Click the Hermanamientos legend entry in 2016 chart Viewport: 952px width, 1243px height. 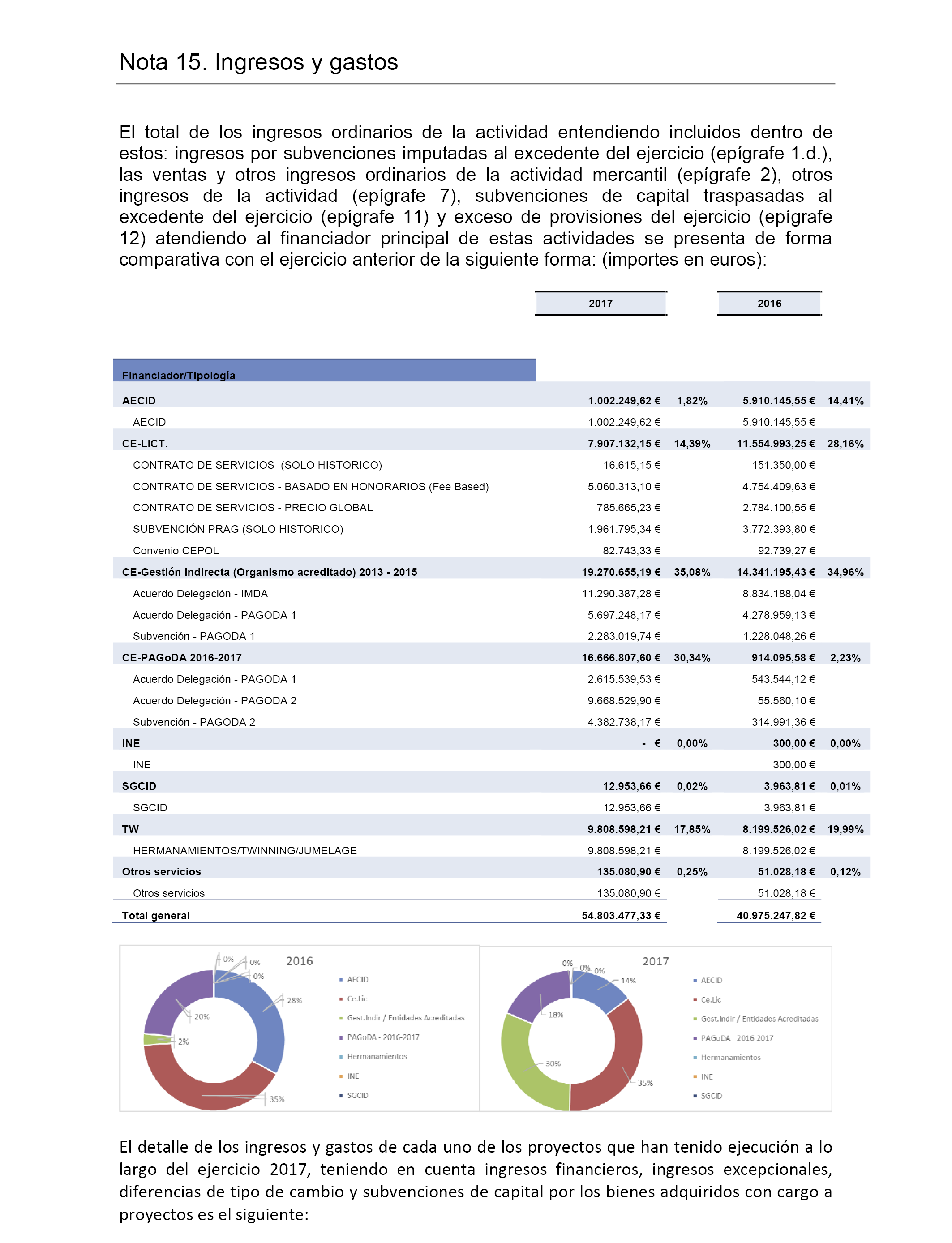tap(373, 1057)
